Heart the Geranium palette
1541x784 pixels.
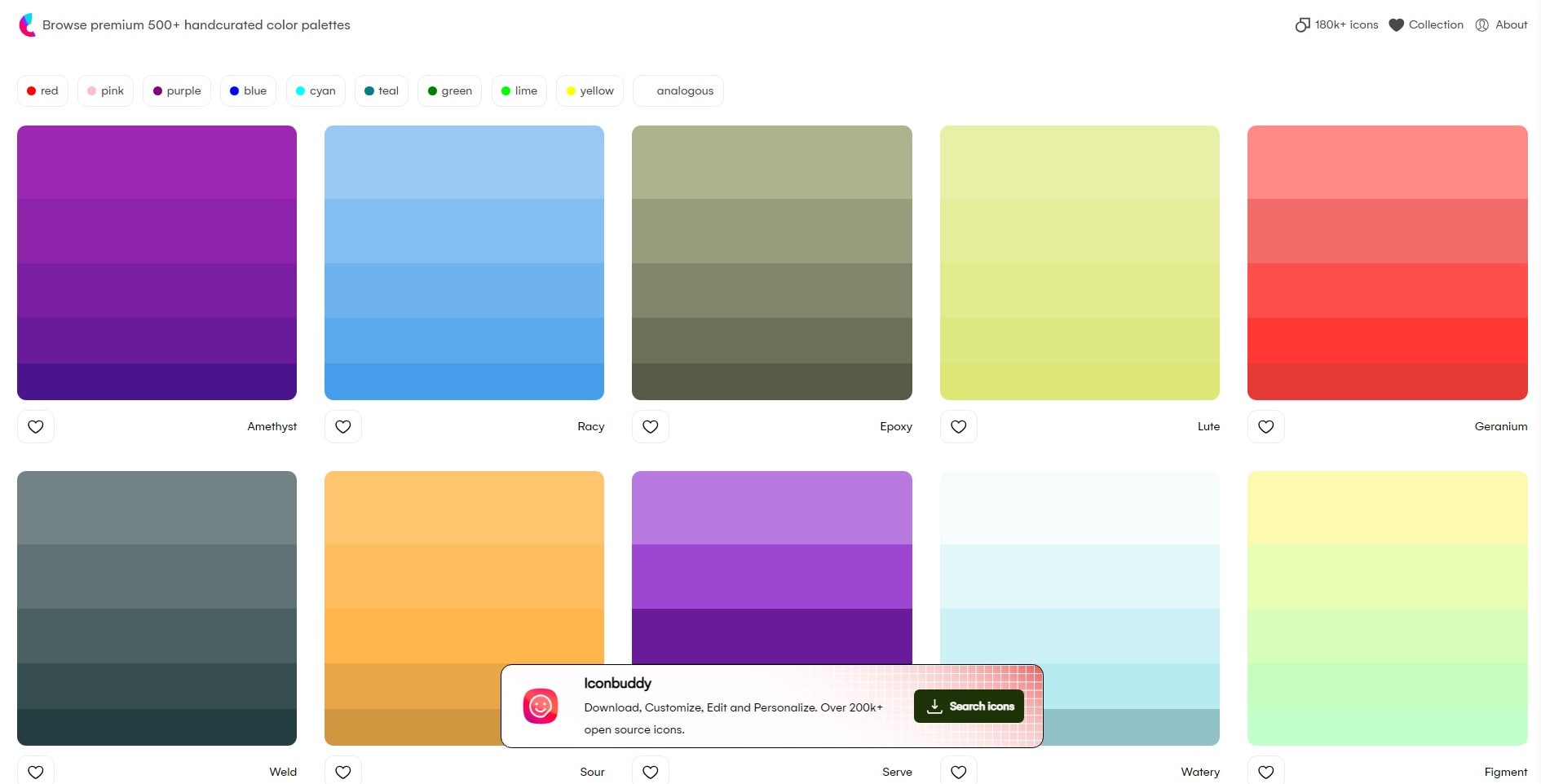(1266, 426)
